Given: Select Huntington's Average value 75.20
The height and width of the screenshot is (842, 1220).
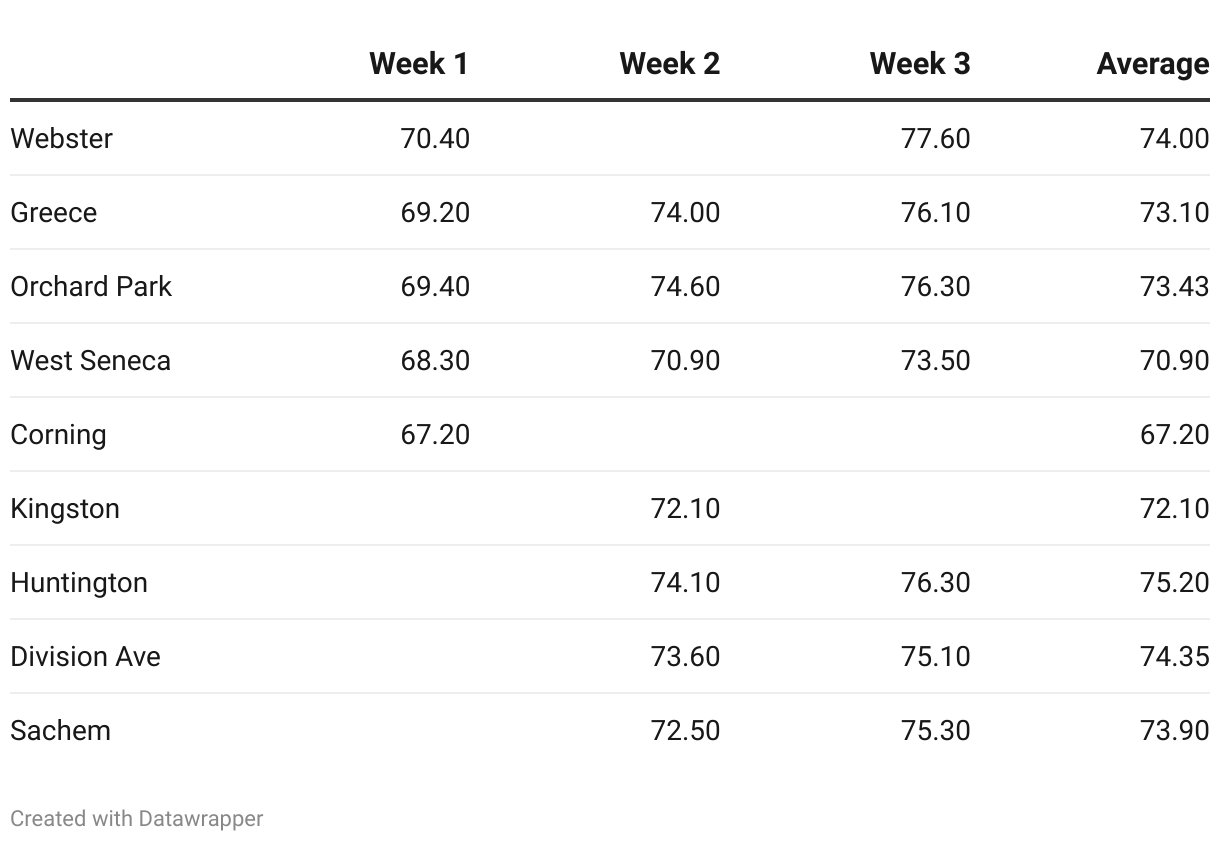Looking at the screenshot, I should click(1174, 582).
